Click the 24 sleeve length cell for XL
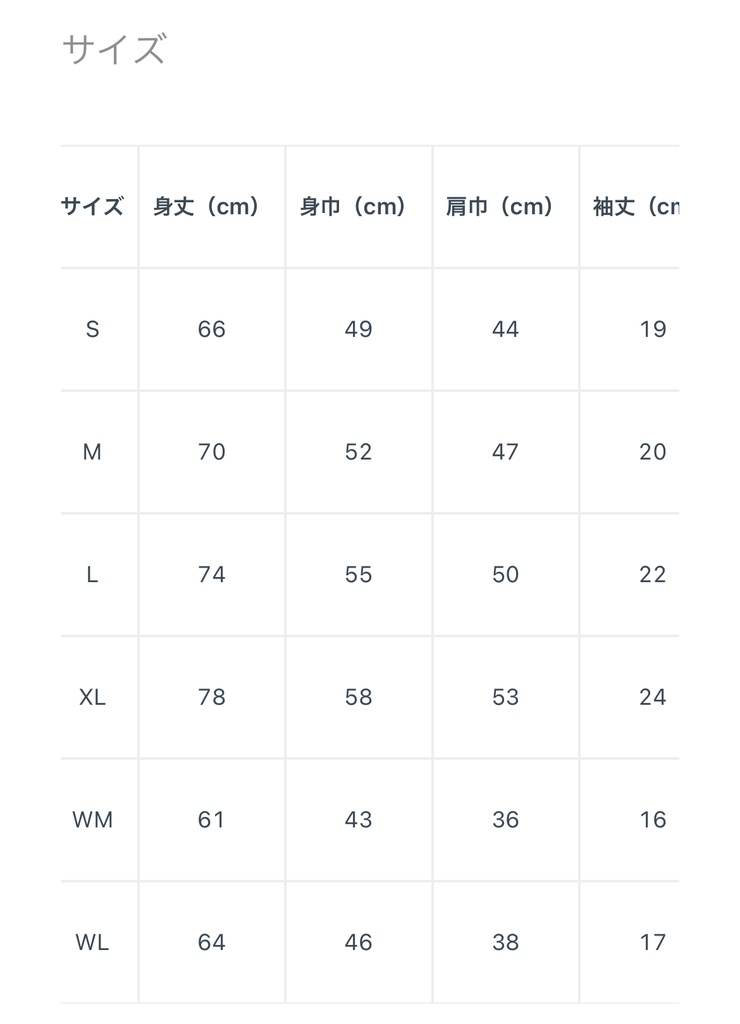Viewport: 740px width, 1024px height. pos(652,697)
